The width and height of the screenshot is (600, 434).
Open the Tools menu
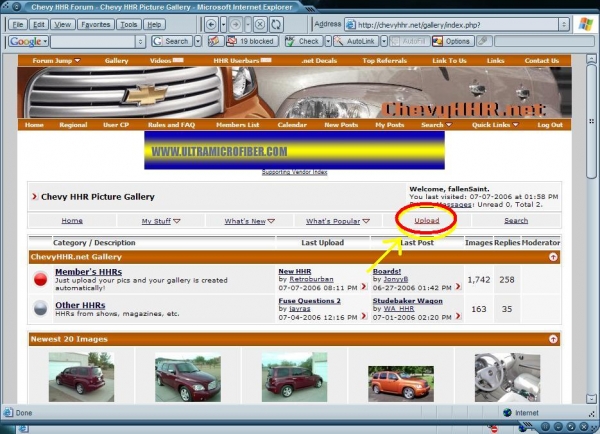[128, 23]
